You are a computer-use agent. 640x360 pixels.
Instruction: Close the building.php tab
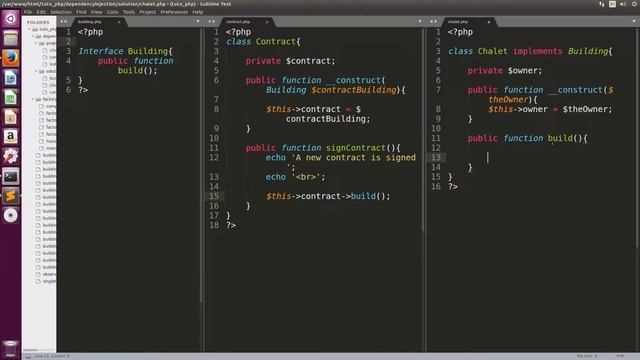point(119,22)
